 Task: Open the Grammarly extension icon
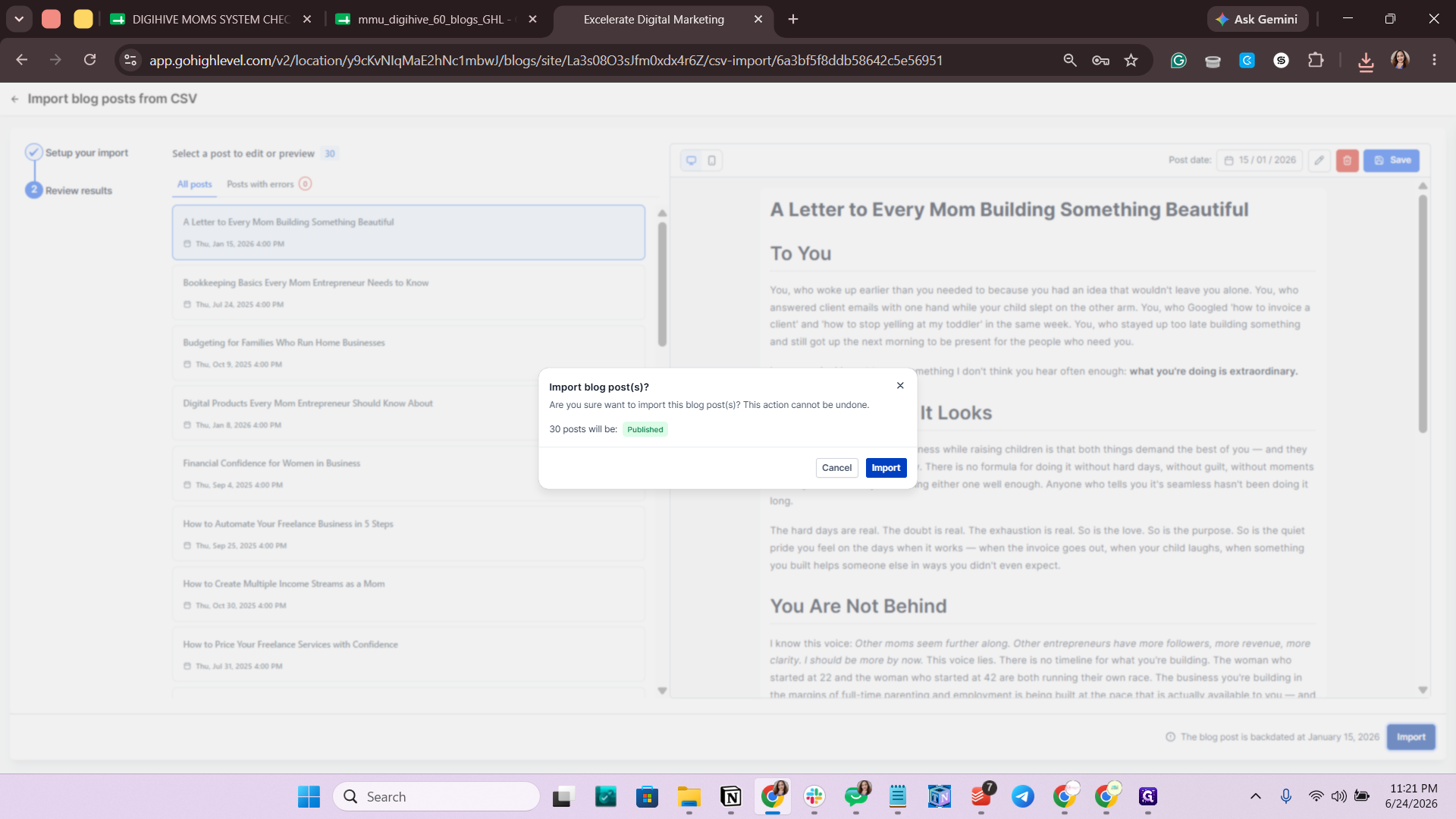1178,60
